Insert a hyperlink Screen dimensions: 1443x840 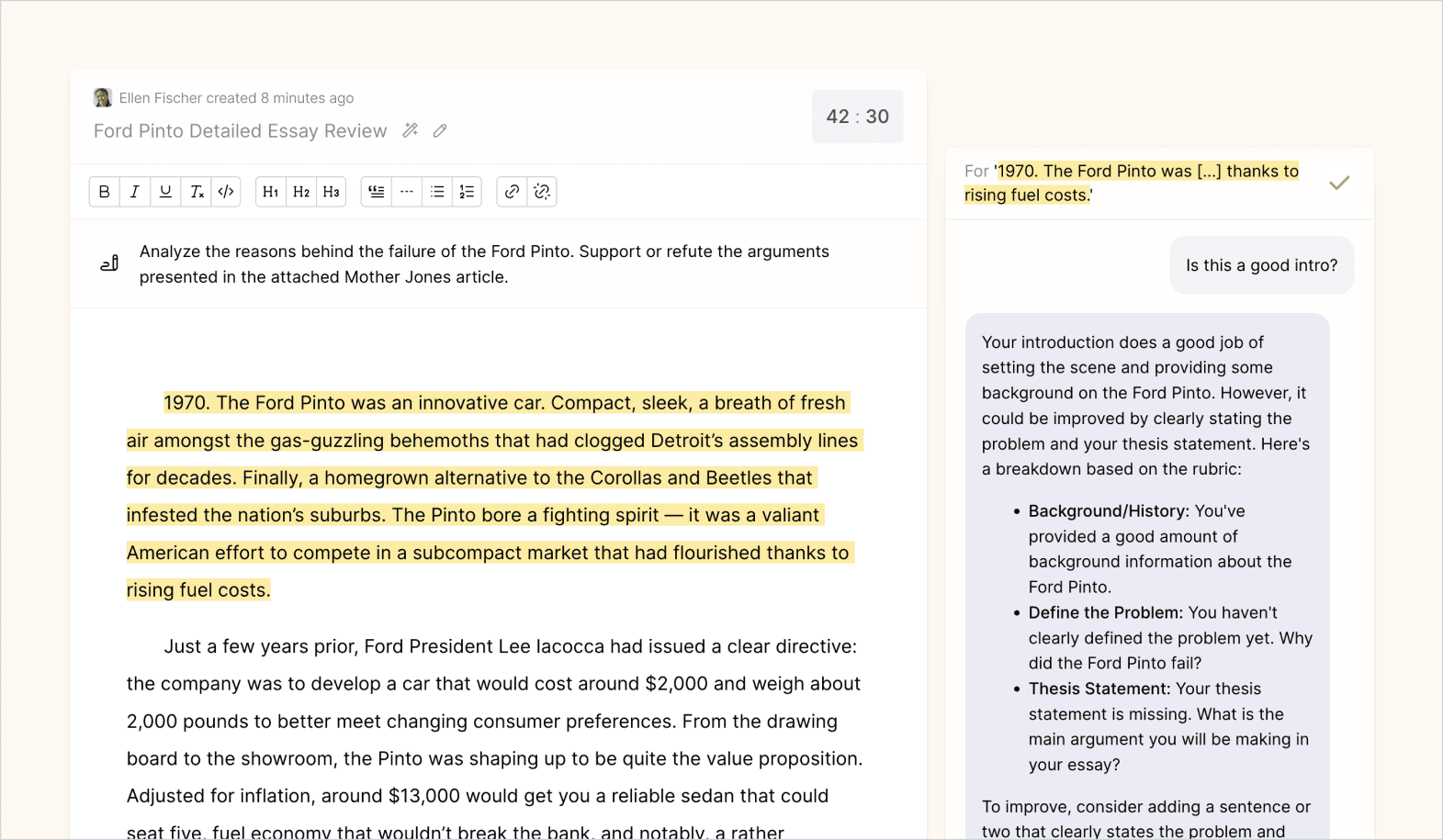pyautogui.click(x=512, y=192)
